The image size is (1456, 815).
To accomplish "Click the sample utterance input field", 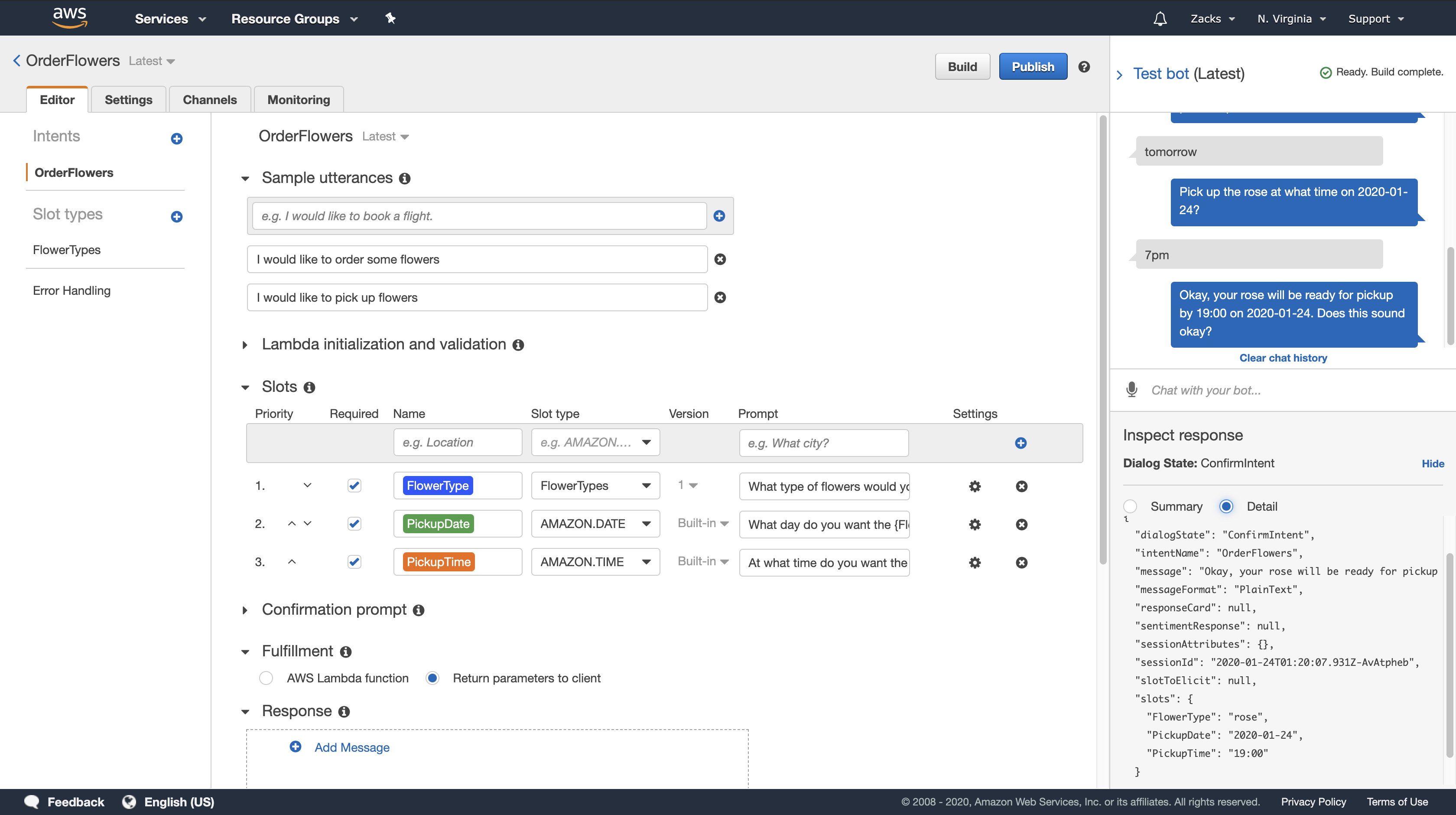I will 479,216.
